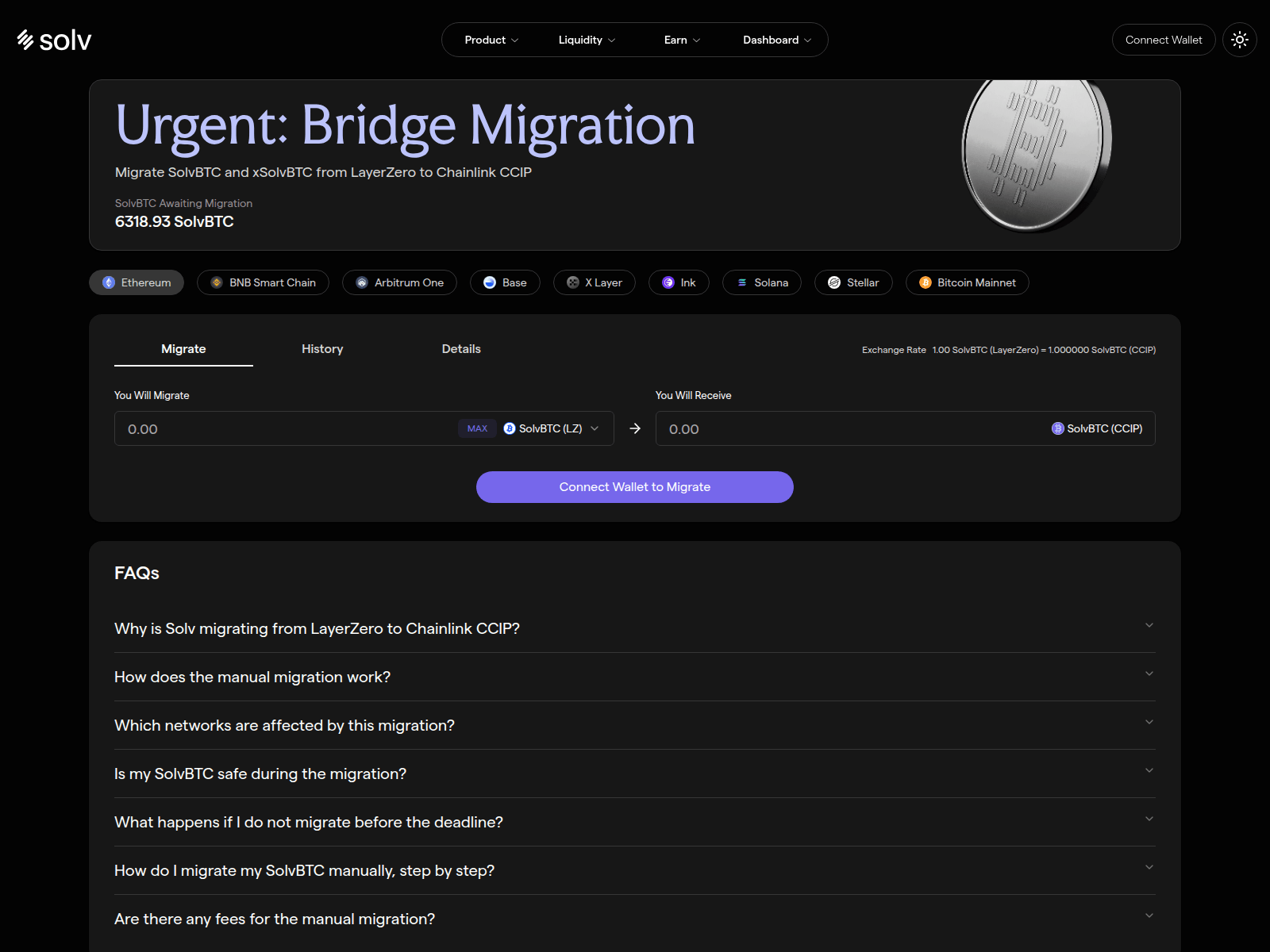
Task: Open the Details tab
Action: click(461, 349)
